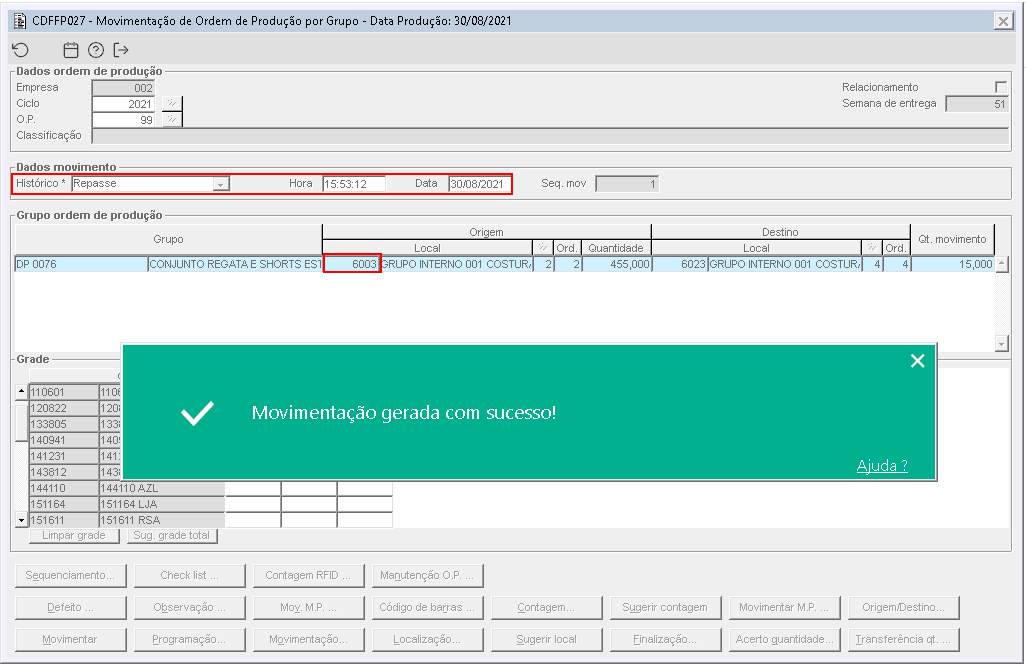This screenshot has width=1026, height=665.
Task: Click the lookup icon next to Ciclo
Action: (x=171, y=103)
